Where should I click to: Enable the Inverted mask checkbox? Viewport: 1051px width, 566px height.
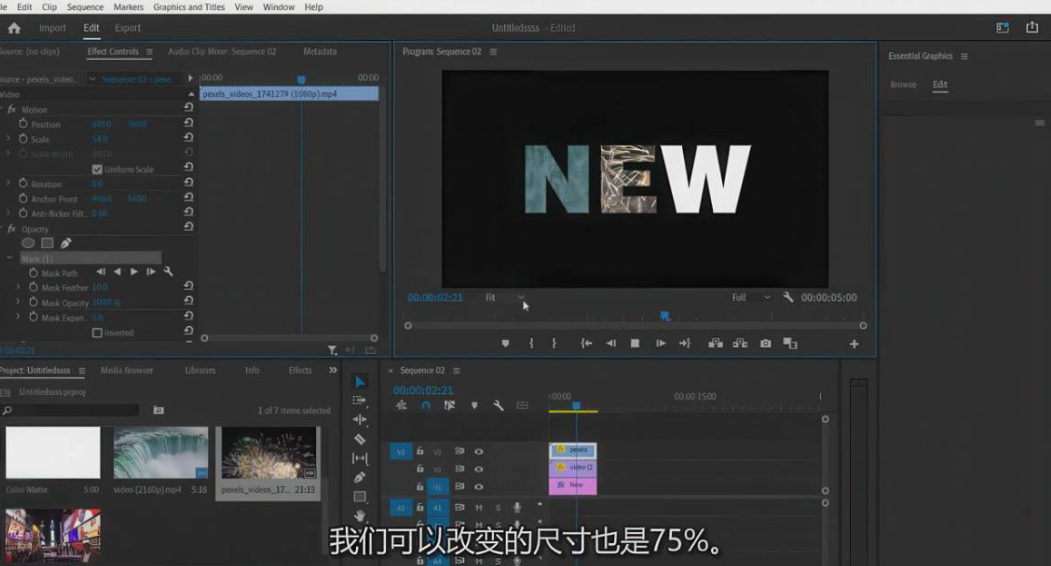pyautogui.click(x=97, y=333)
